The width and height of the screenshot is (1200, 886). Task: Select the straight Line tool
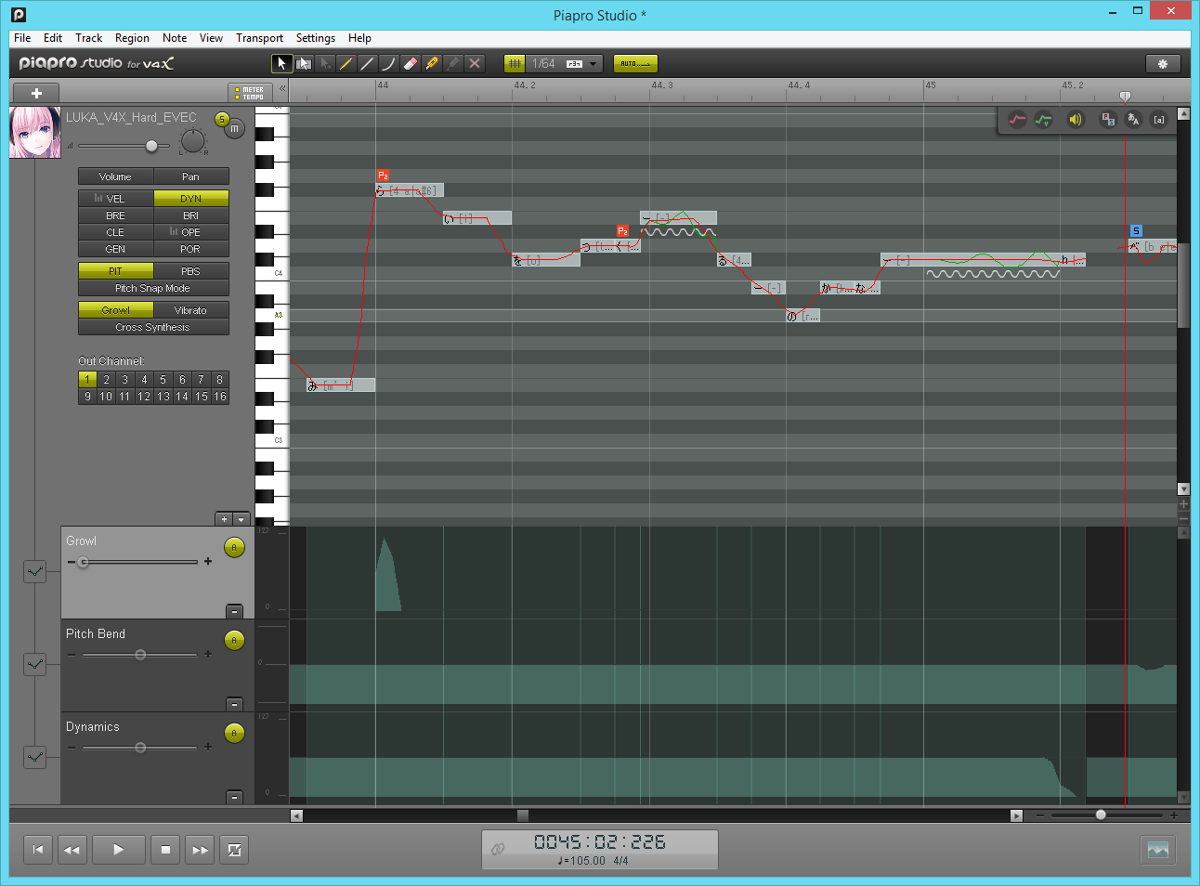coord(368,63)
